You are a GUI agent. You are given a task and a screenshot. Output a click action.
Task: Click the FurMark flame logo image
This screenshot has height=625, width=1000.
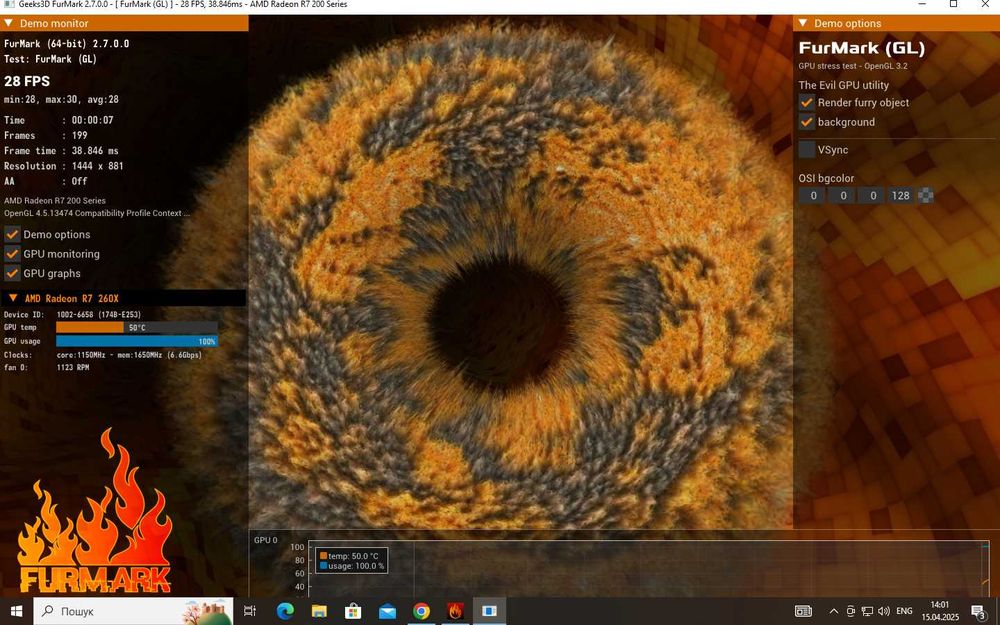pyautogui.click(x=94, y=511)
